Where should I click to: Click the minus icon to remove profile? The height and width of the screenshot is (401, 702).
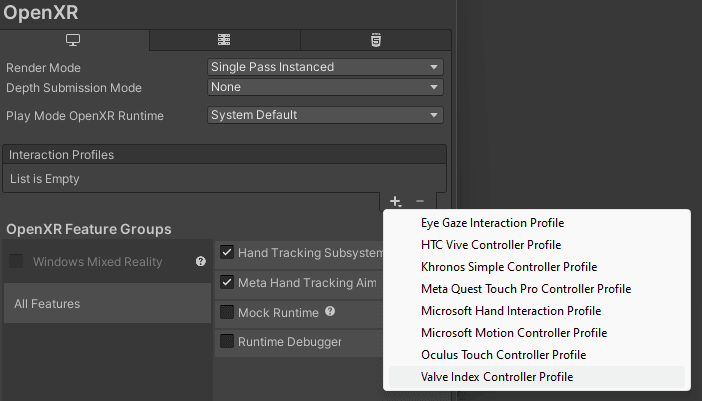[x=420, y=202]
